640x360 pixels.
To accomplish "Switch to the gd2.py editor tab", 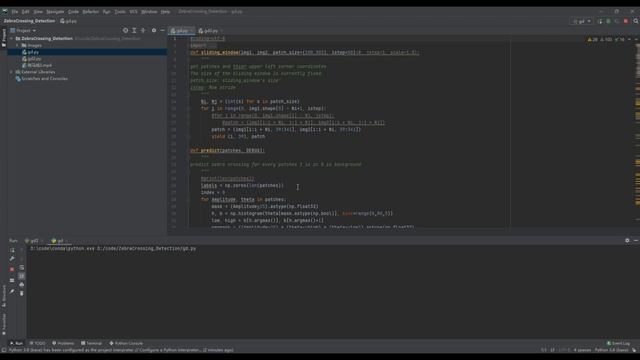I will point(210,31).
